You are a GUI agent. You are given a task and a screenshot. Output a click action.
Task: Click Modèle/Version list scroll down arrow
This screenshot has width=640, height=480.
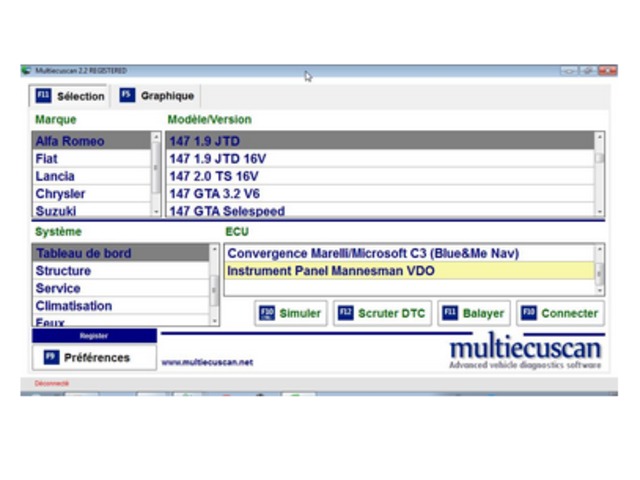click(x=599, y=212)
